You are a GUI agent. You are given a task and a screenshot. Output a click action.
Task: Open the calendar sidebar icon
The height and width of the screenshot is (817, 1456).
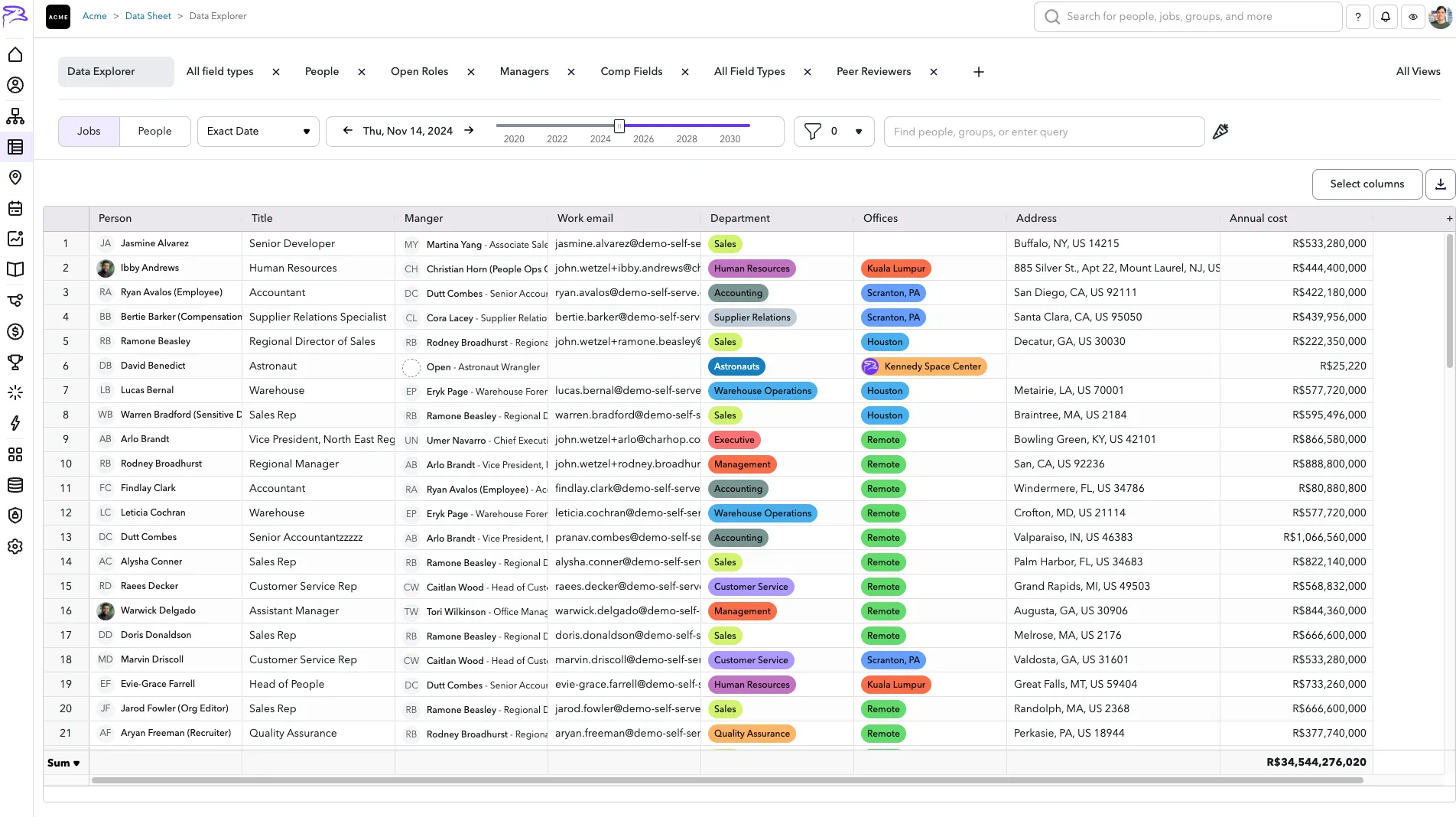pos(15,208)
